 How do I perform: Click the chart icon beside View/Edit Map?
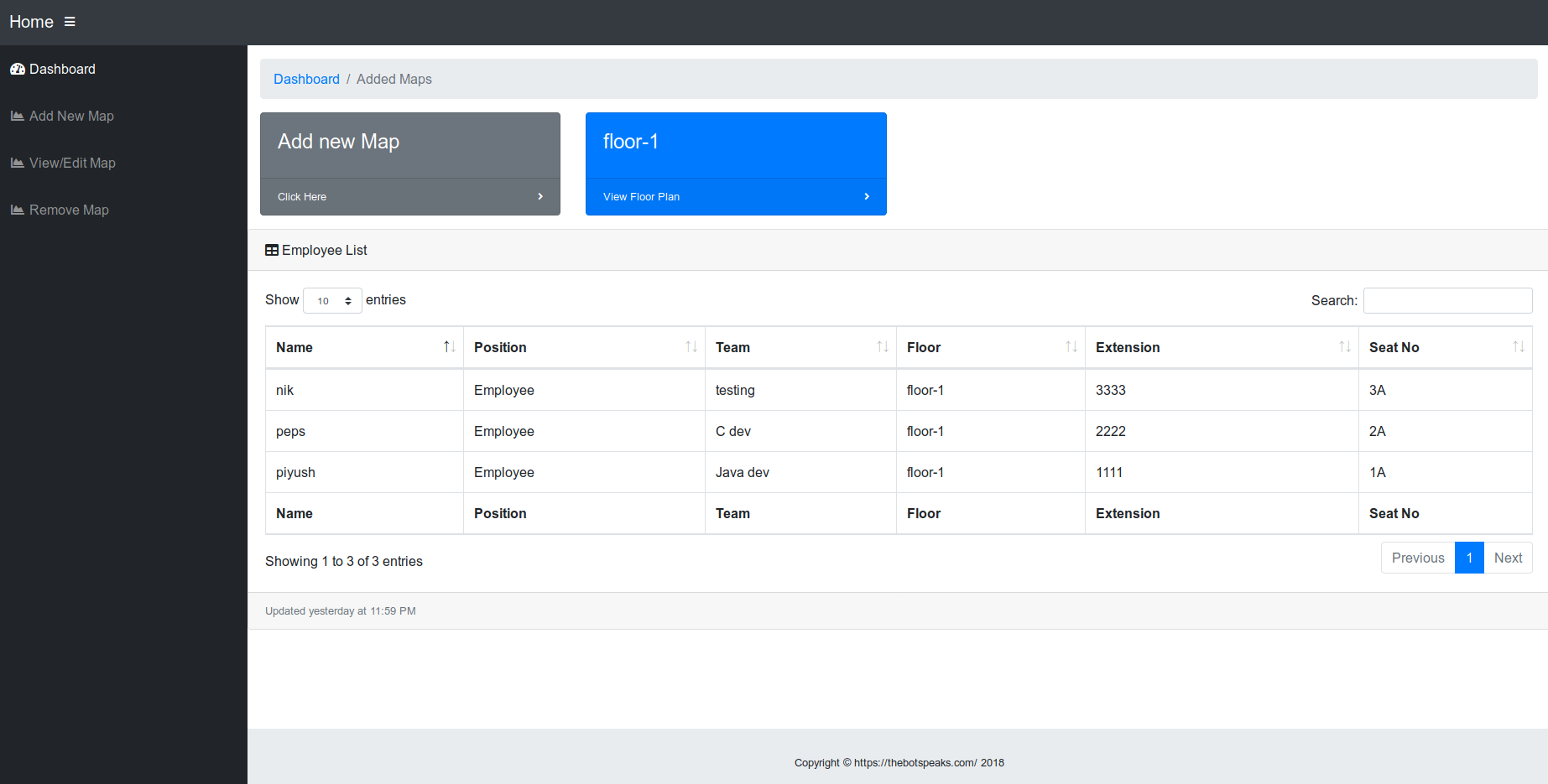[x=18, y=164]
